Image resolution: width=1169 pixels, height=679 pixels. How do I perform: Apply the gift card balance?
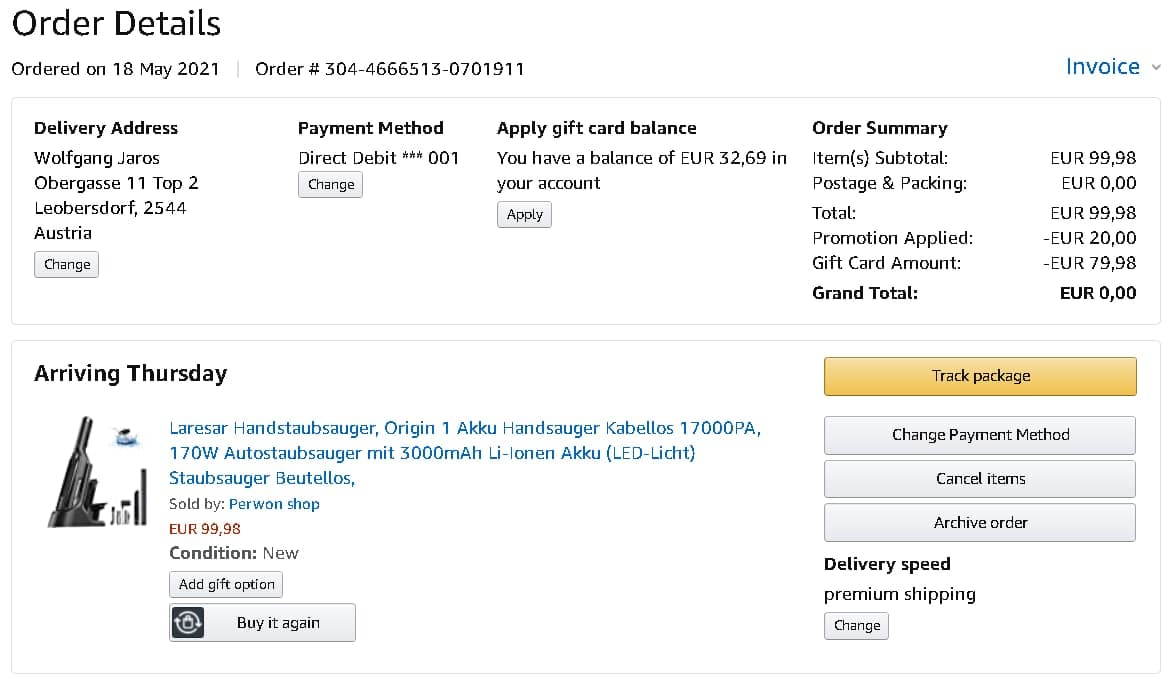click(x=524, y=215)
